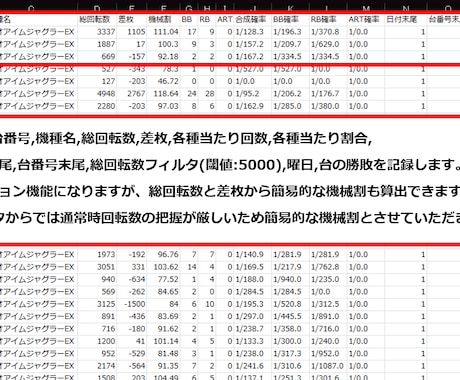Click the BB確率 header cell
The width and height of the screenshot is (460, 380).
tap(290, 19)
